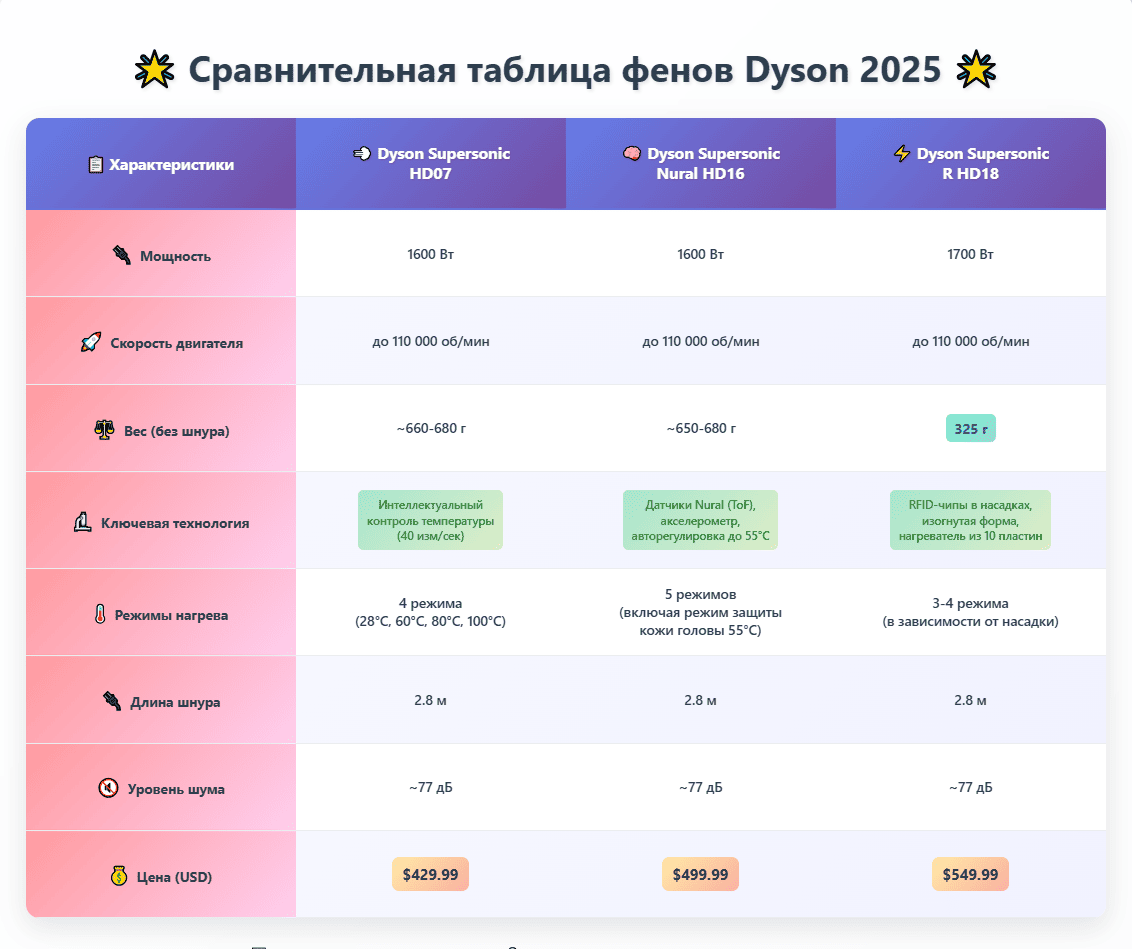Click the Уровень шума row label
This screenshot has height=949, width=1132.
(176, 790)
